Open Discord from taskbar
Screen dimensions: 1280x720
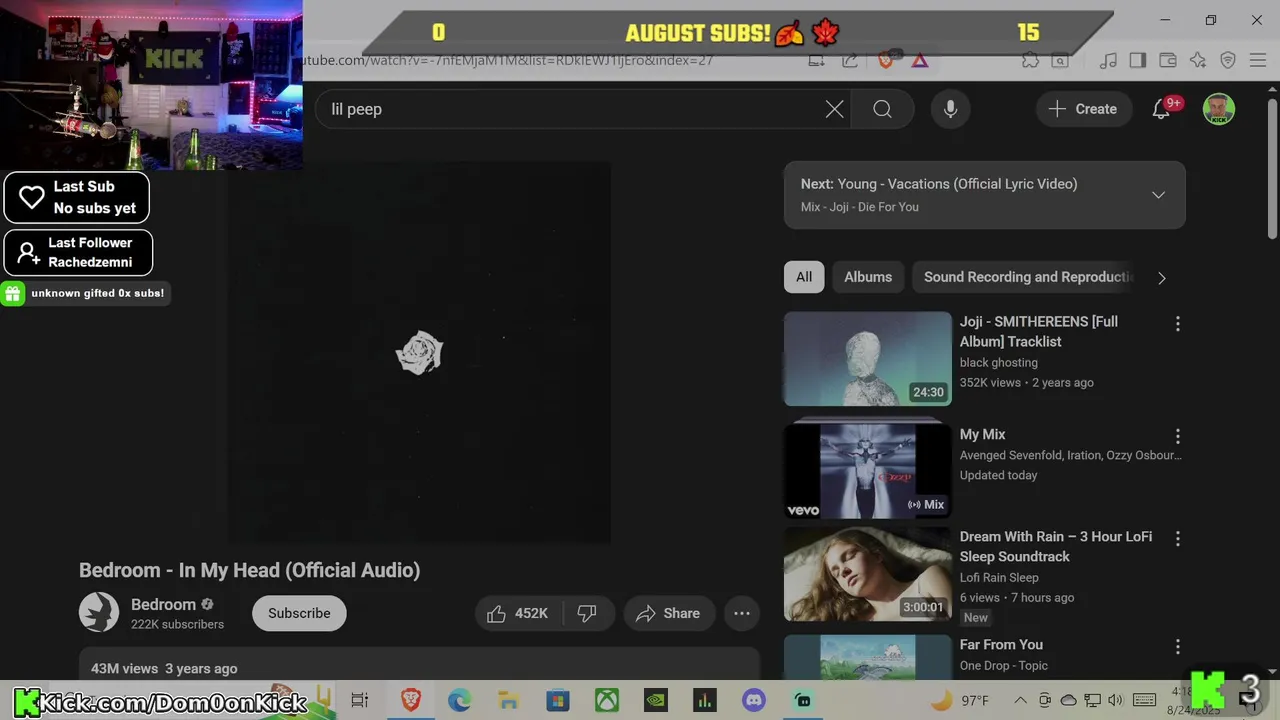pyautogui.click(x=754, y=701)
